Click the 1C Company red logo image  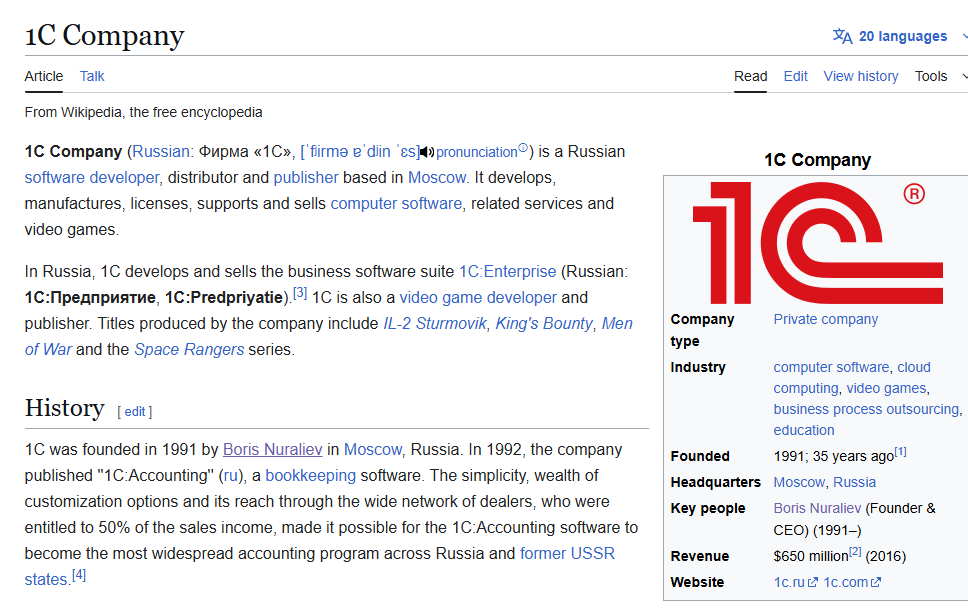click(817, 243)
